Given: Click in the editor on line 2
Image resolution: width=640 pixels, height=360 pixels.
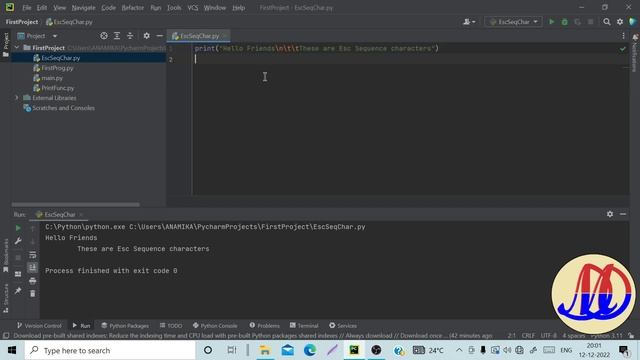Looking at the screenshot, I should coord(410,59).
